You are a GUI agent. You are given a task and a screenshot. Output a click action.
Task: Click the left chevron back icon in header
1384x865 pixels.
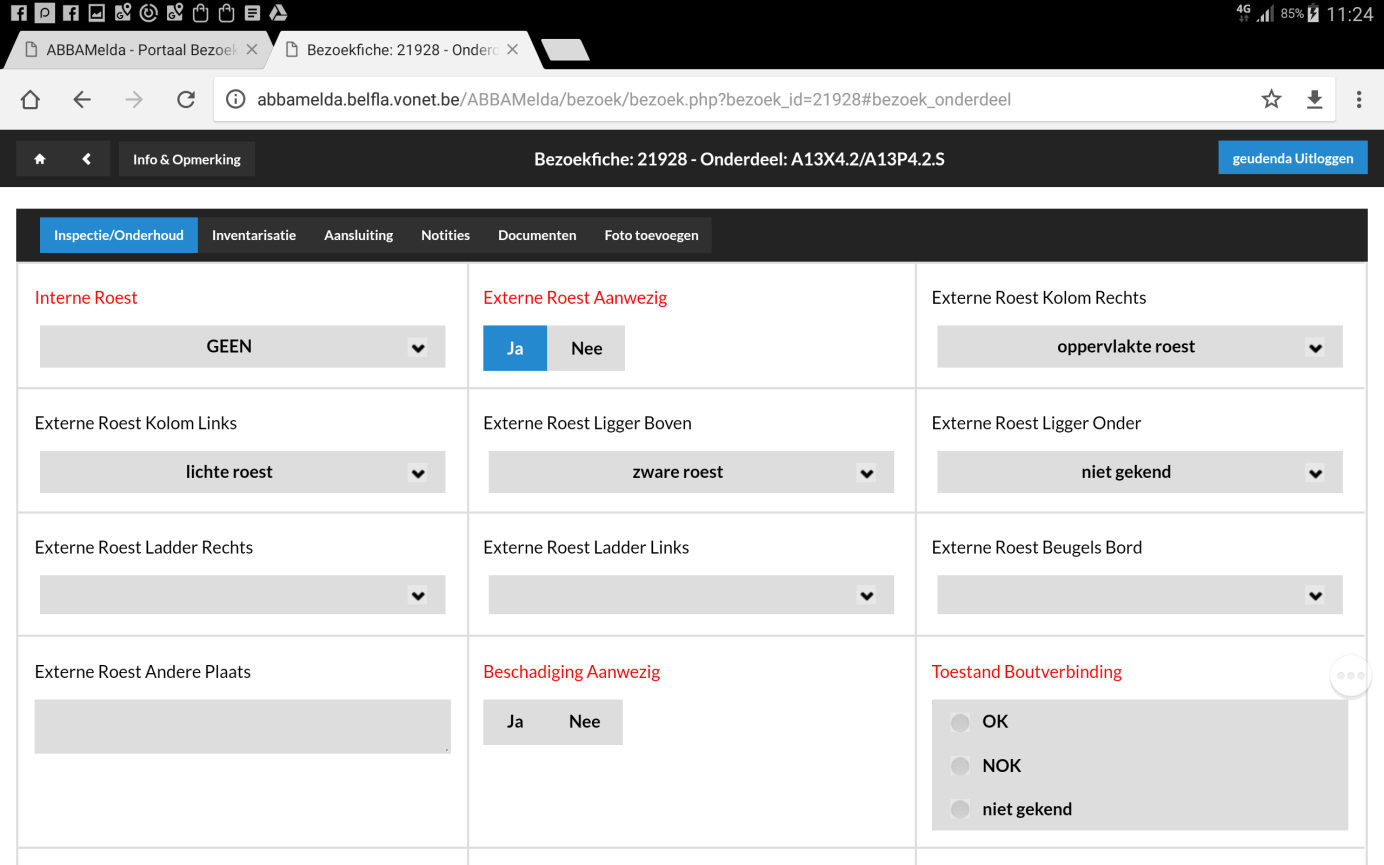(87, 159)
